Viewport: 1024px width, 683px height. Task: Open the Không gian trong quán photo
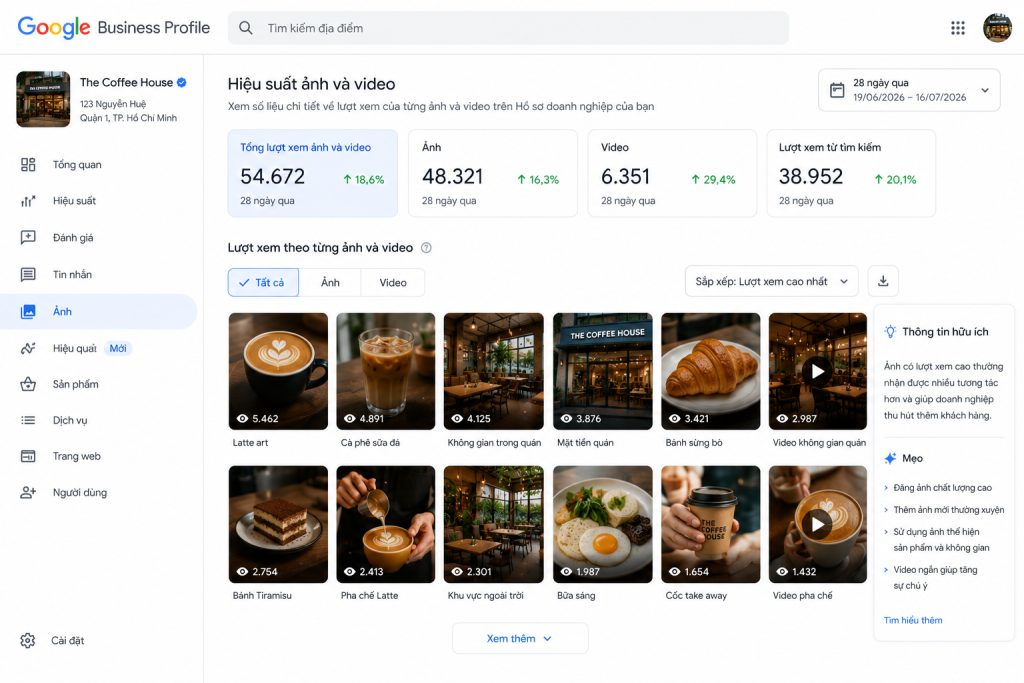494,372
